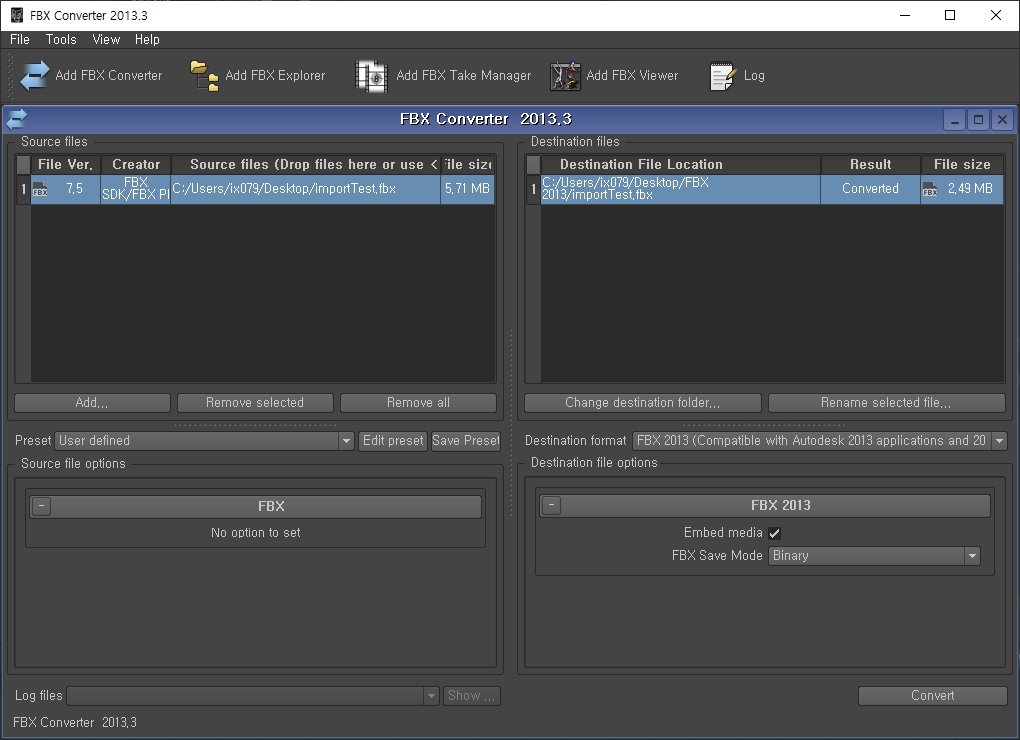Viewport: 1020px width, 740px height.
Task: Expand the Destination format dropdown
Action: pos(998,441)
